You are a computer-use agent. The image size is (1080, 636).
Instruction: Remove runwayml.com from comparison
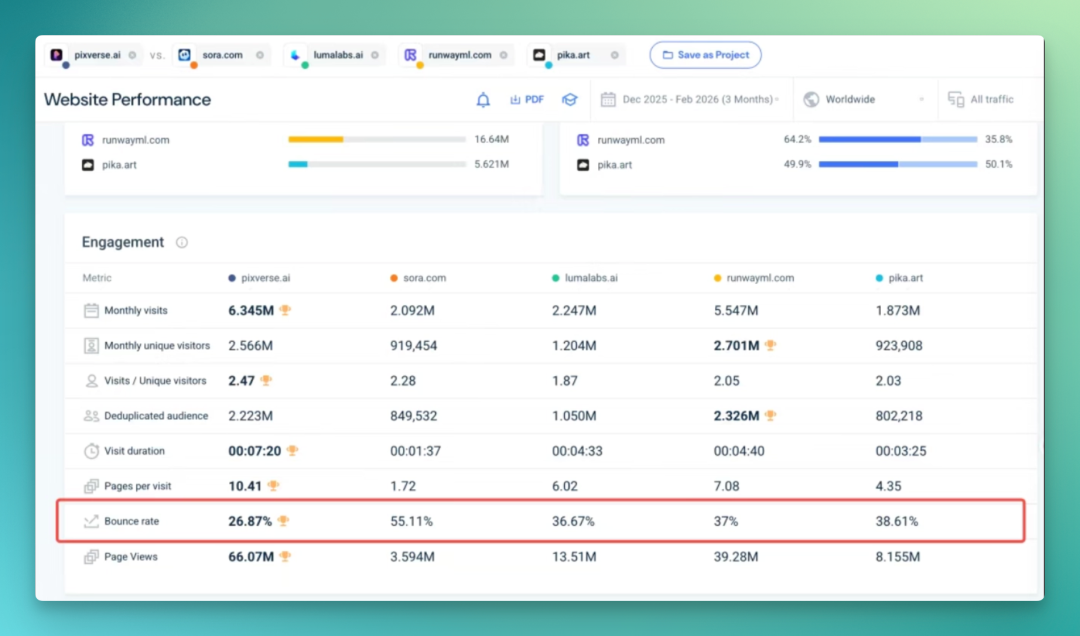503,55
